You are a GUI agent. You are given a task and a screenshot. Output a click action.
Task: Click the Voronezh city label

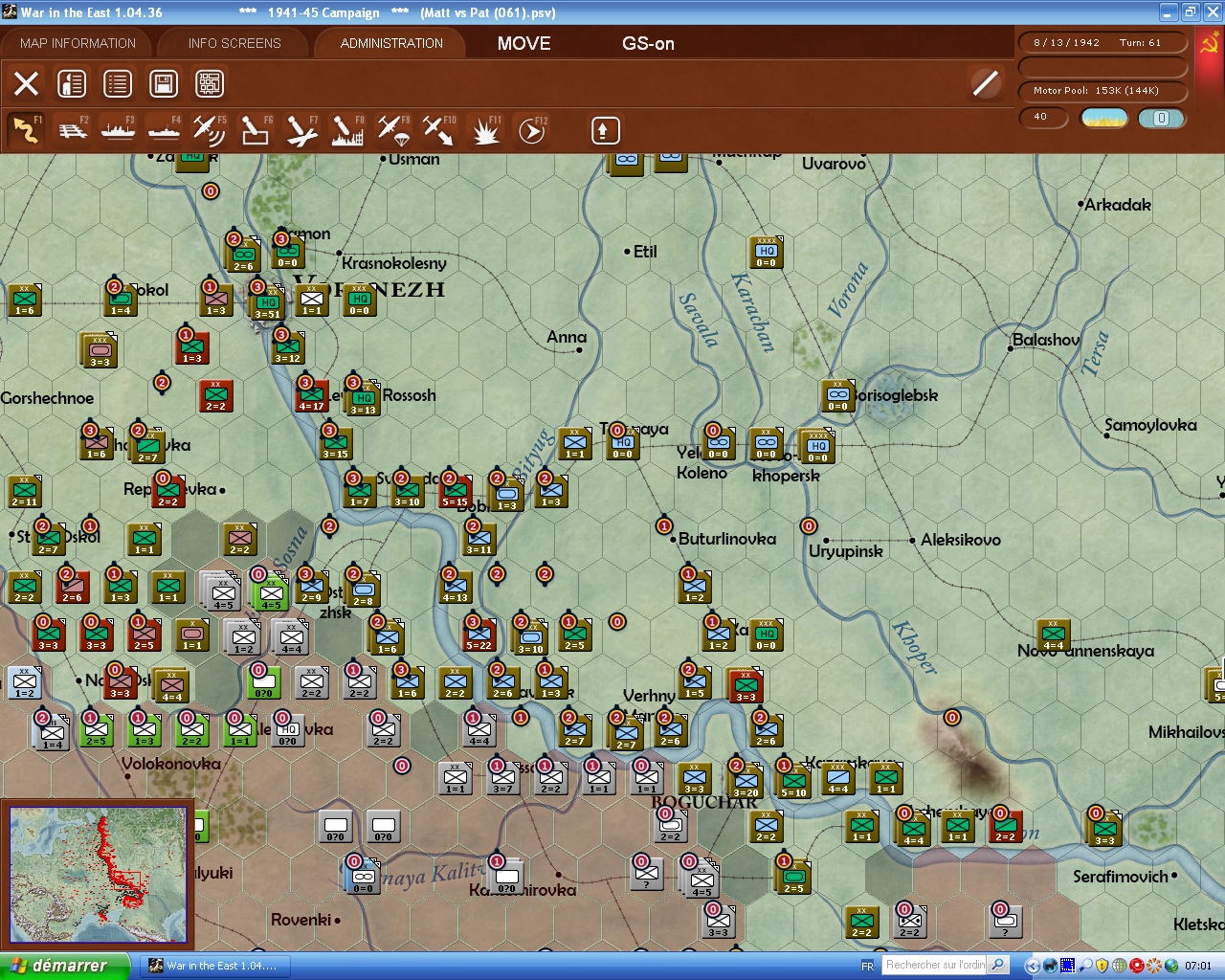click(x=371, y=288)
